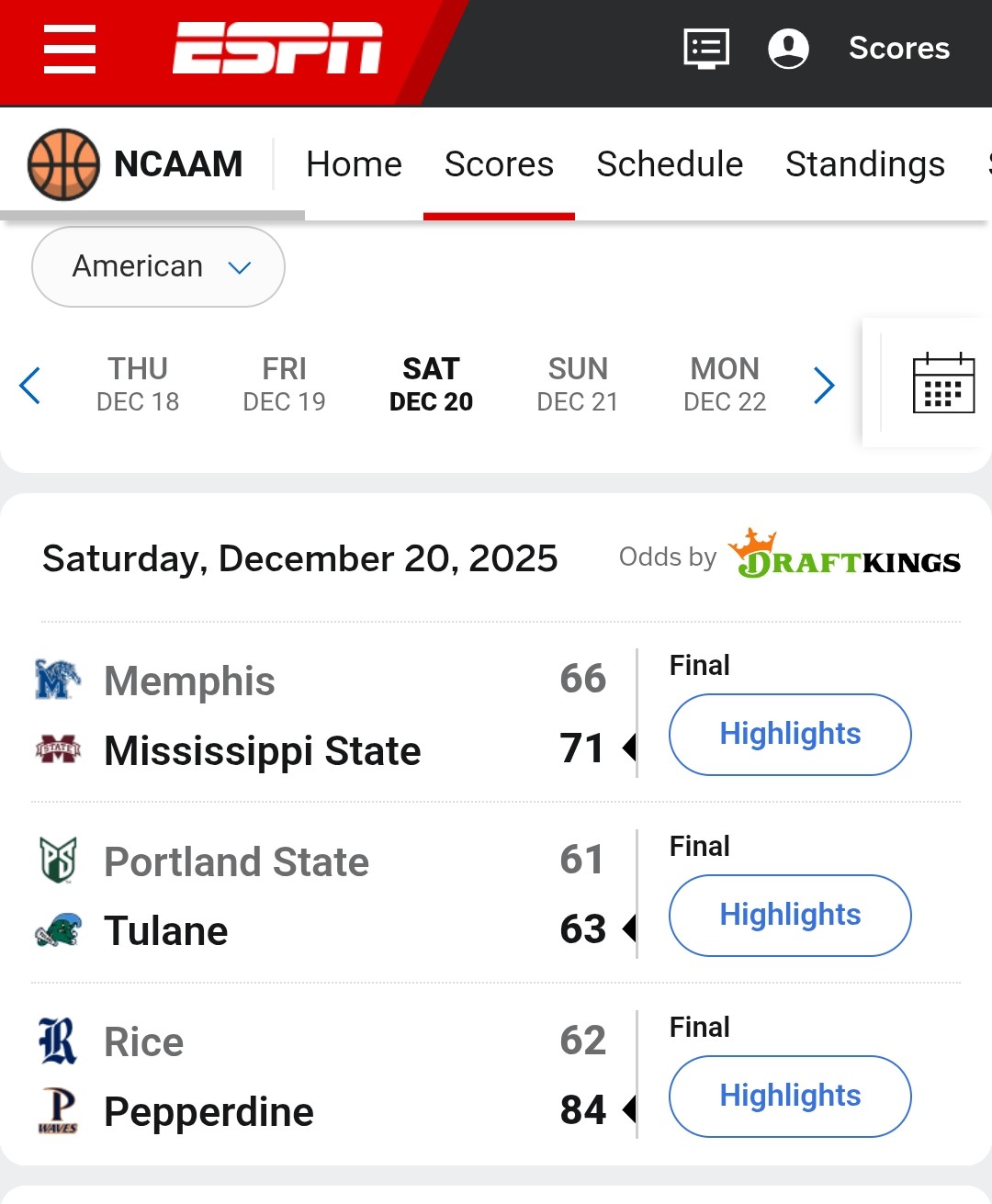
Task: Watch Highlights for Memphis vs Mississippi State
Action: (790, 735)
